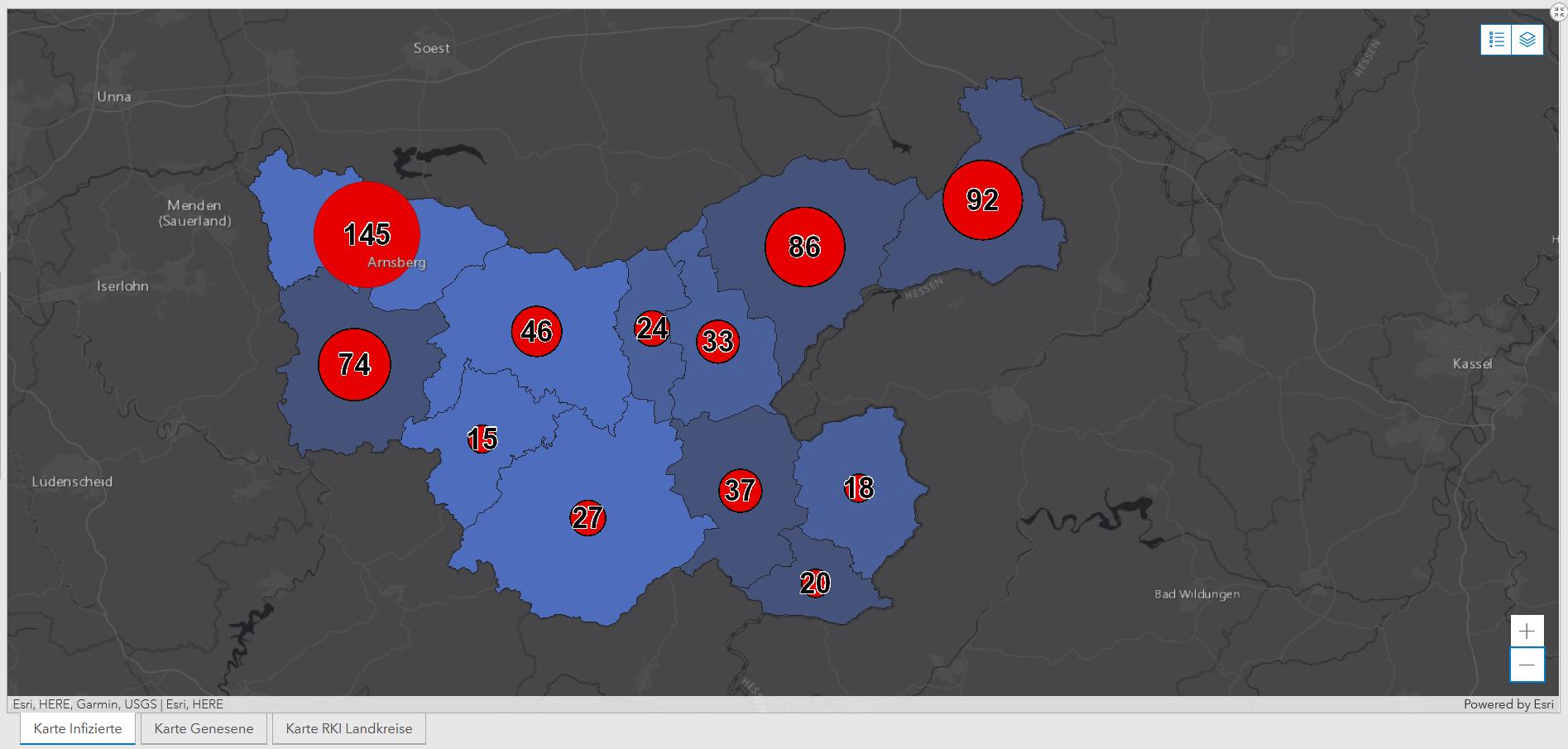Click the red marker labeled 27
1568x749 pixels.
587,518
